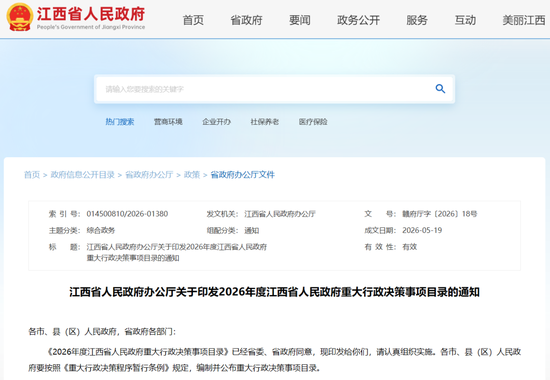Click the 营商环境 hot search link

pyautogui.click(x=168, y=122)
